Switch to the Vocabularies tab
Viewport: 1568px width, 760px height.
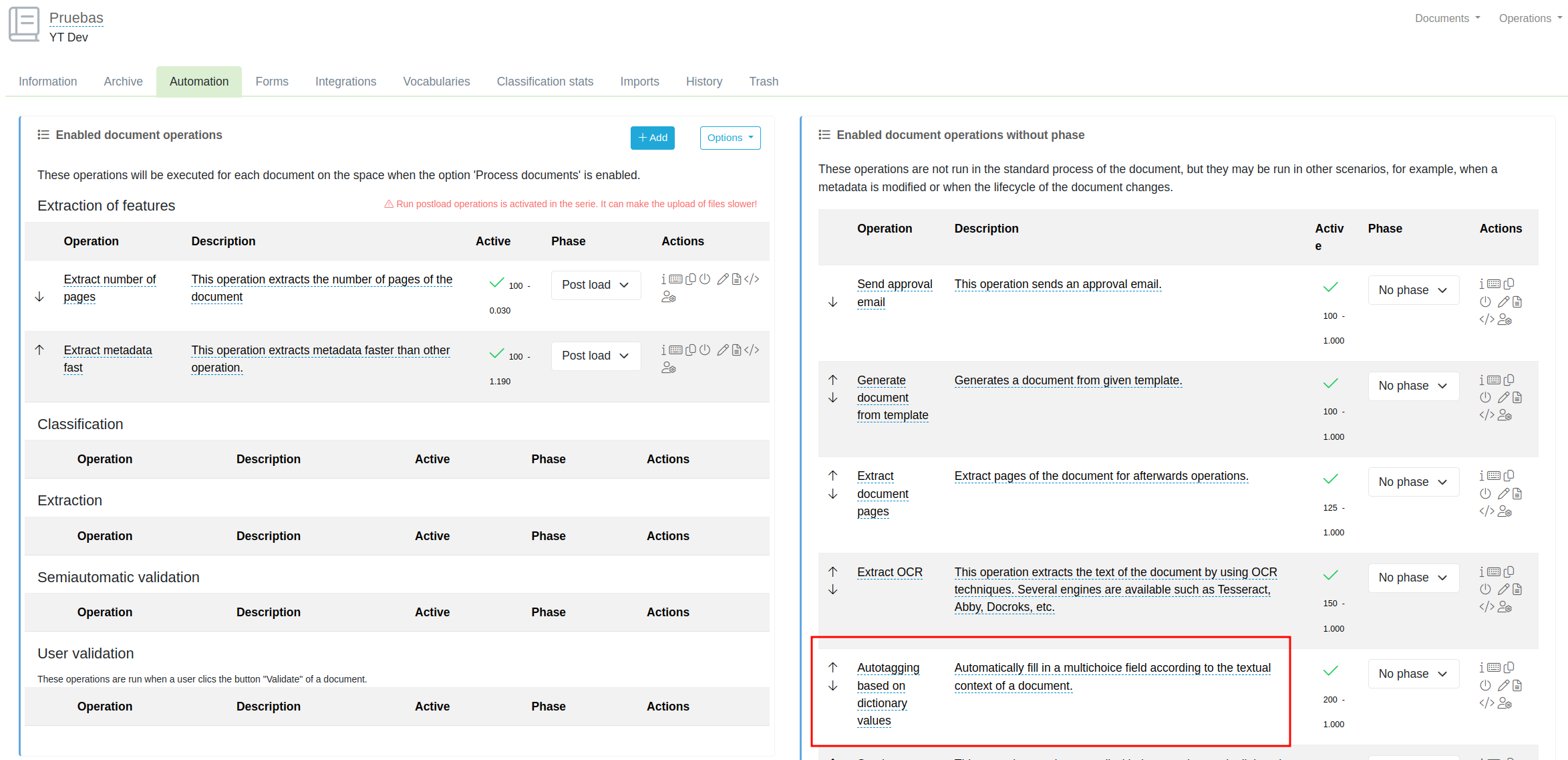pyautogui.click(x=436, y=82)
